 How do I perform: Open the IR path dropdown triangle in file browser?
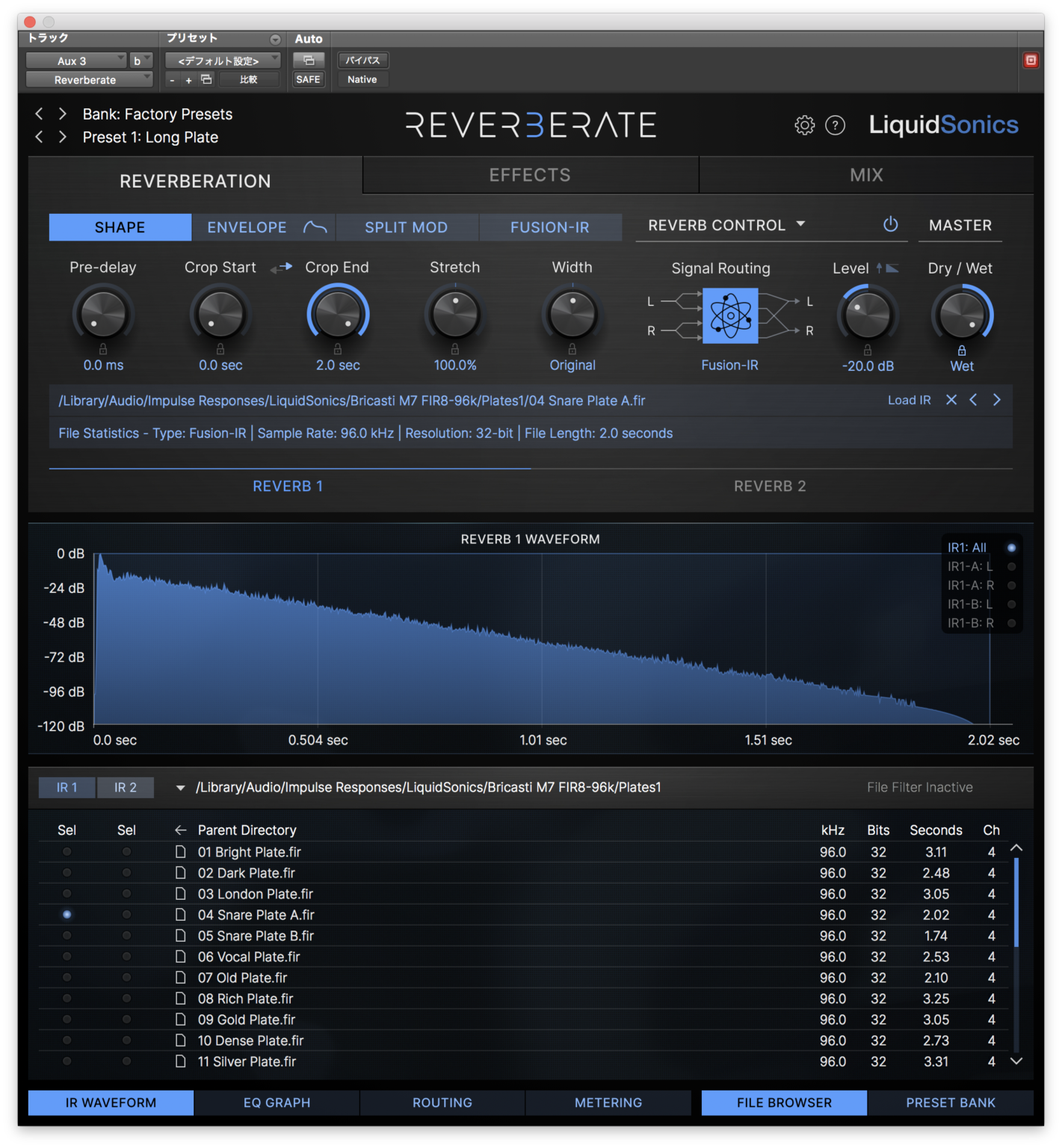click(179, 787)
